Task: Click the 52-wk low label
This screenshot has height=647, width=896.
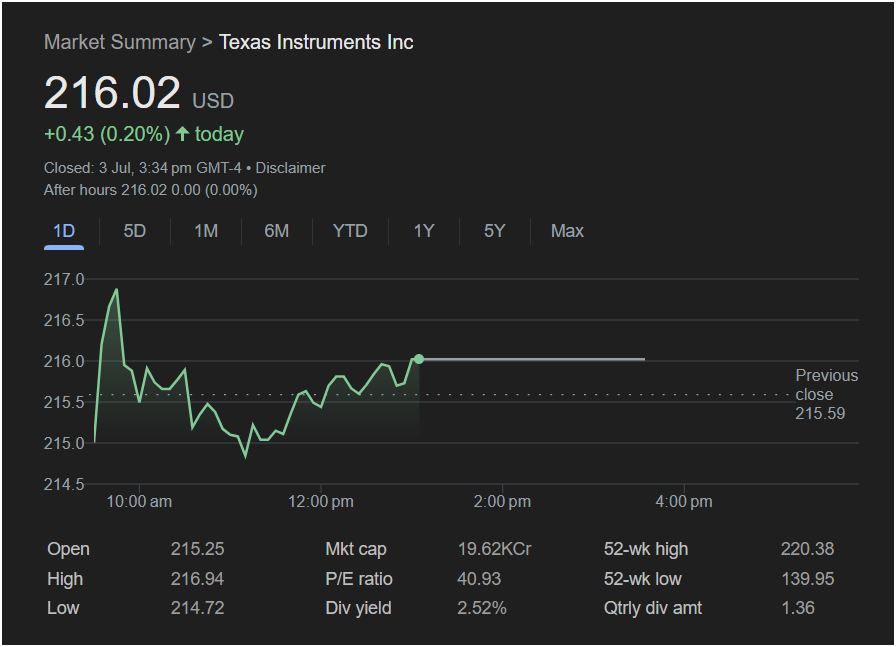Action: [642, 579]
